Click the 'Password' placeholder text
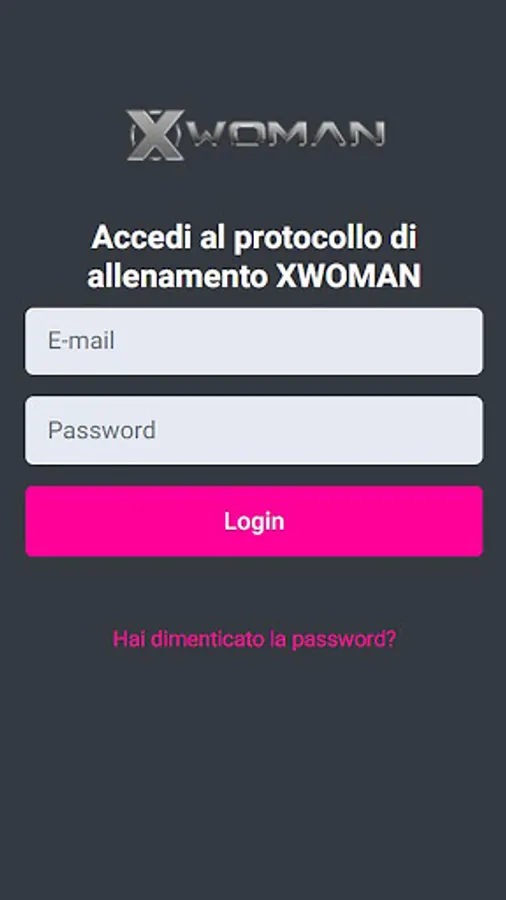Image resolution: width=506 pixels, height=900 pixels. 102,430
